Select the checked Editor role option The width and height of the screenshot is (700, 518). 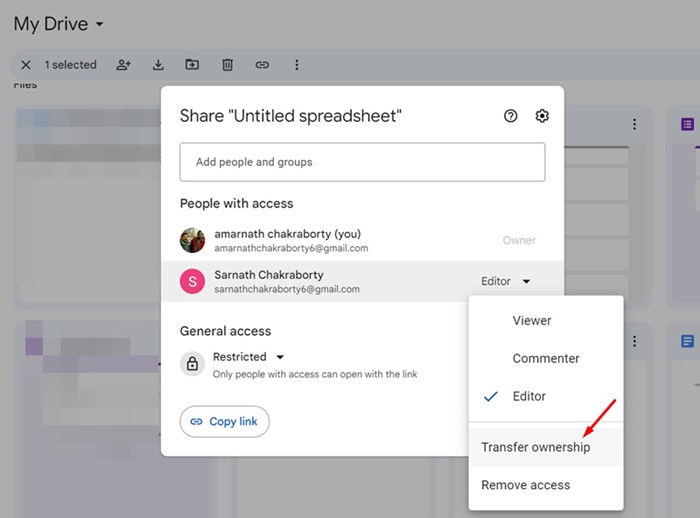point(546,397)
